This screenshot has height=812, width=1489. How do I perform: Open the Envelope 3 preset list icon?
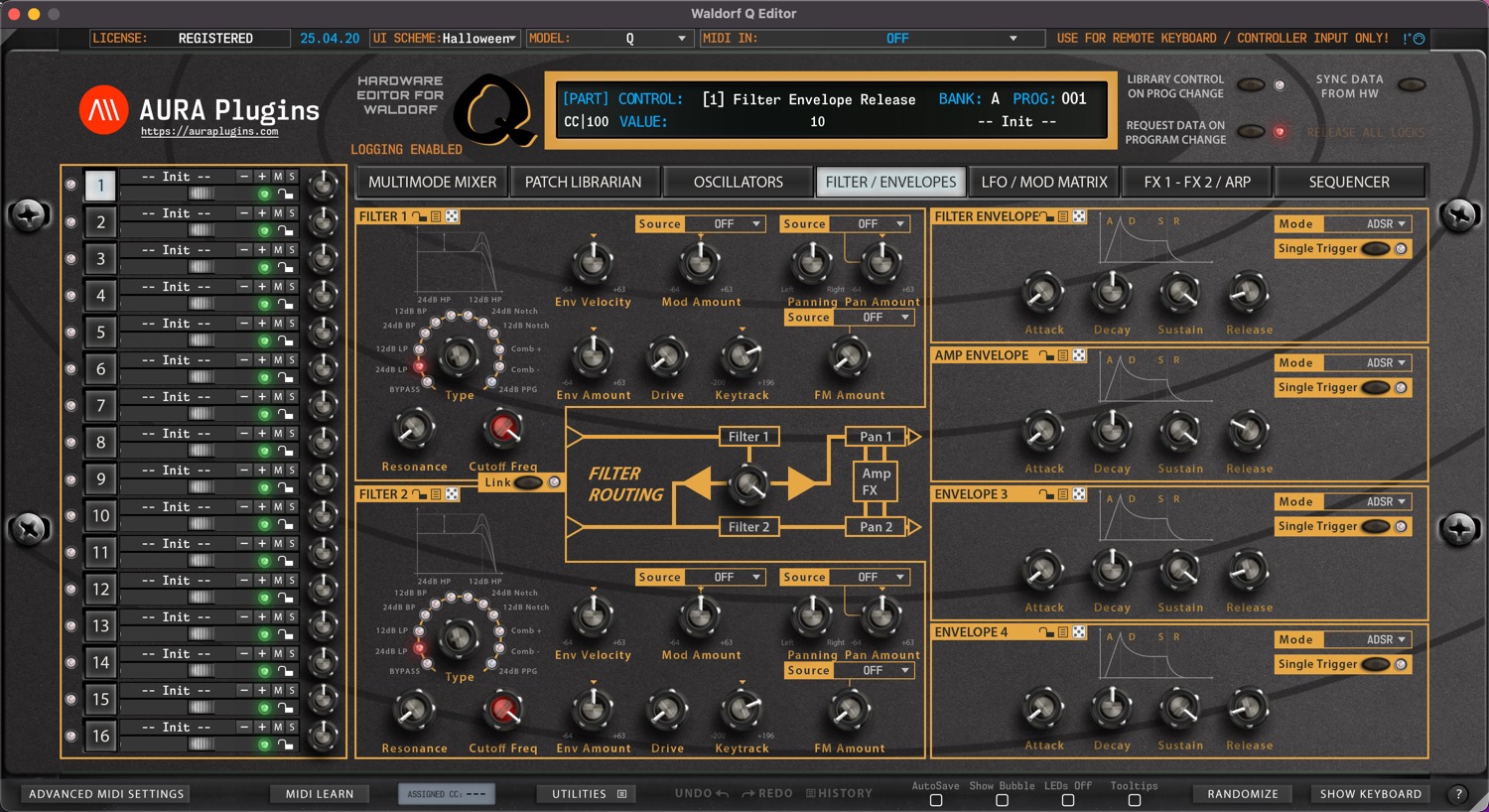[x=1063, y=494]
